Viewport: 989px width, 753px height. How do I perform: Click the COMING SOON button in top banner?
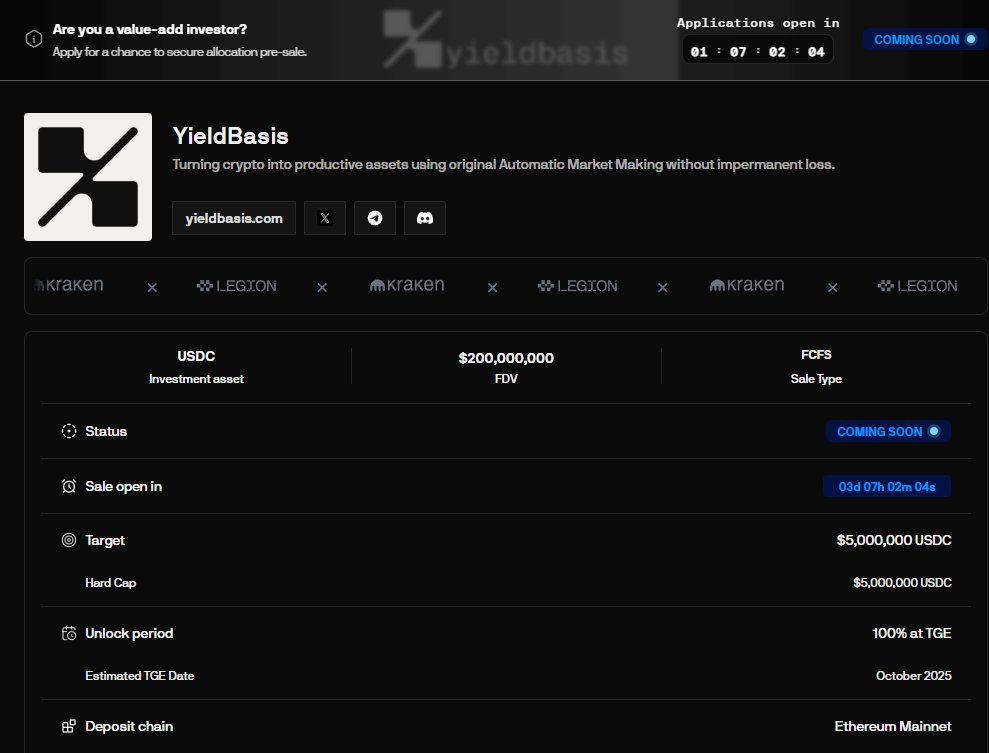point(925,40)
